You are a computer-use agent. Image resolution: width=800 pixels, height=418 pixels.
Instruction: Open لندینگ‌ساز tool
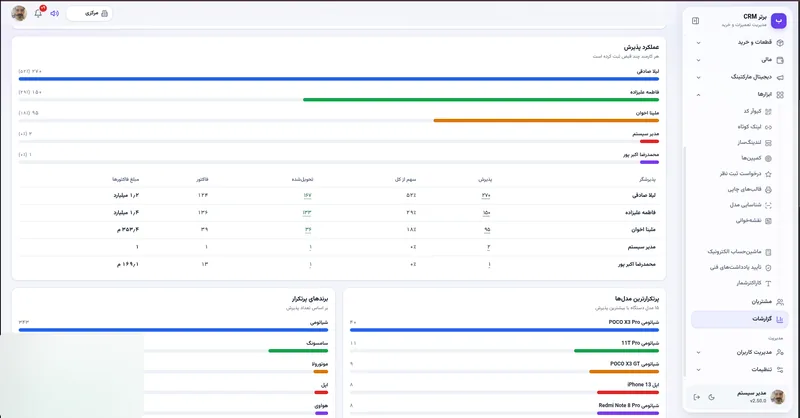tap(755, 142)
